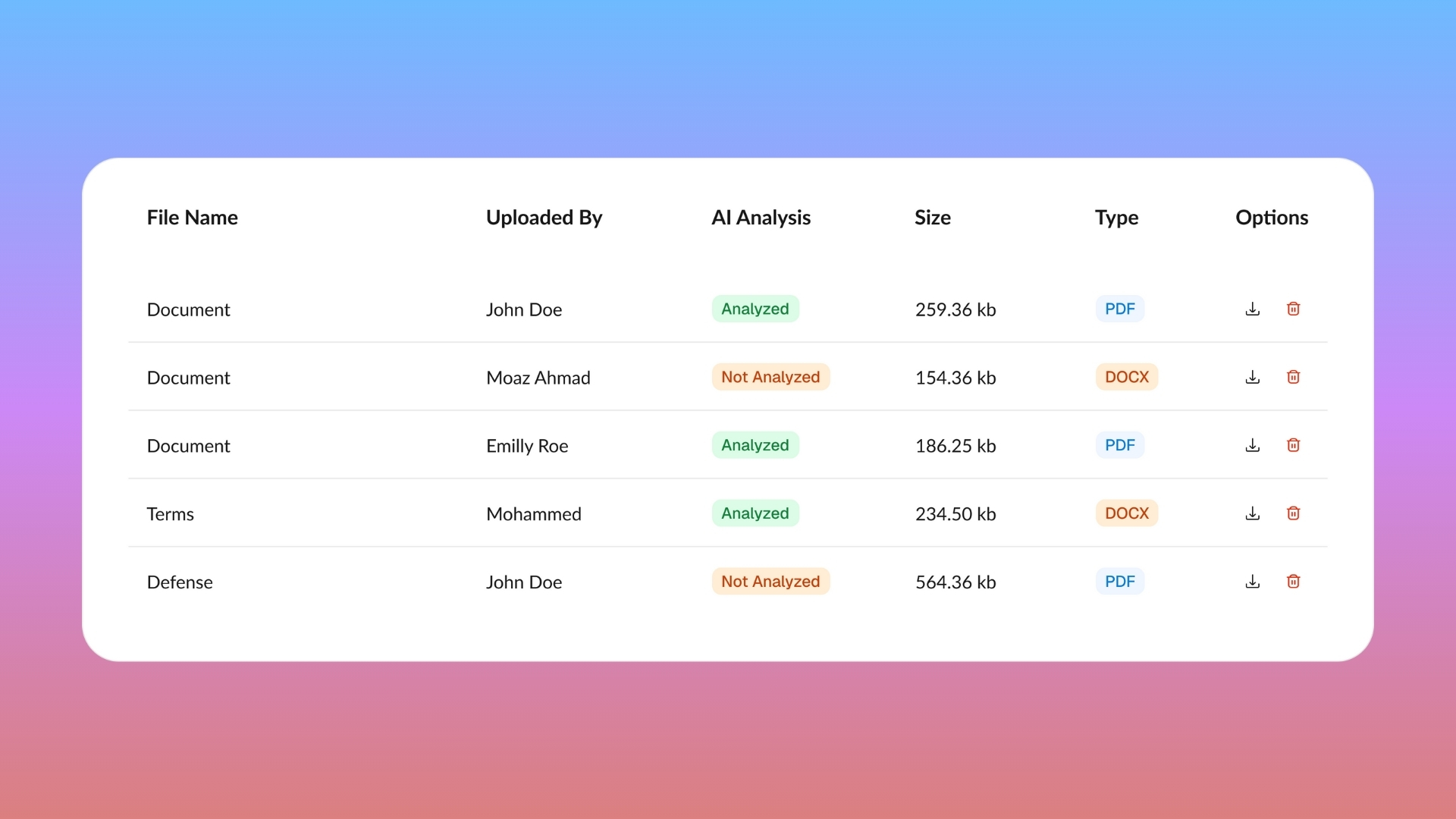This screenshot has width=1456, height=819.
Task: Download the Terms file
Action: click(x=1253, y=513)
